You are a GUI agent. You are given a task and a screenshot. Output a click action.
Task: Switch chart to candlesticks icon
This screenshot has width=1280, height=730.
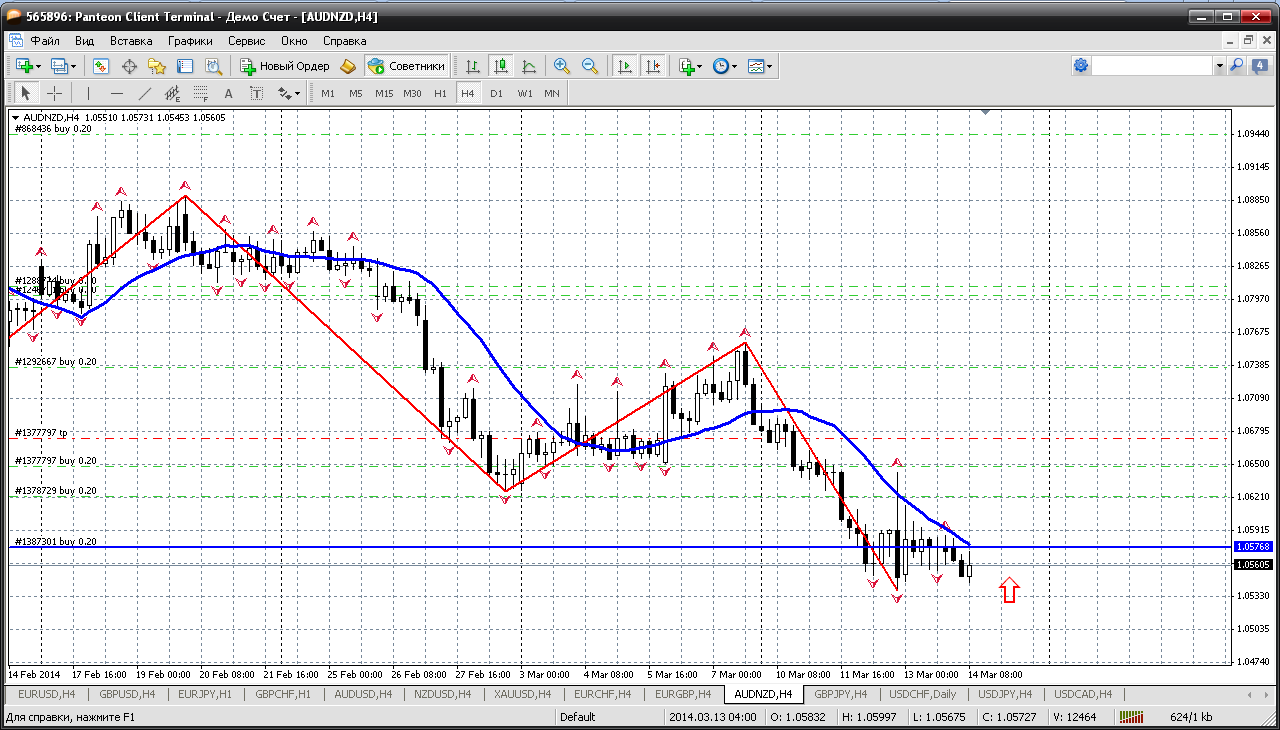(x=501, y=66)
